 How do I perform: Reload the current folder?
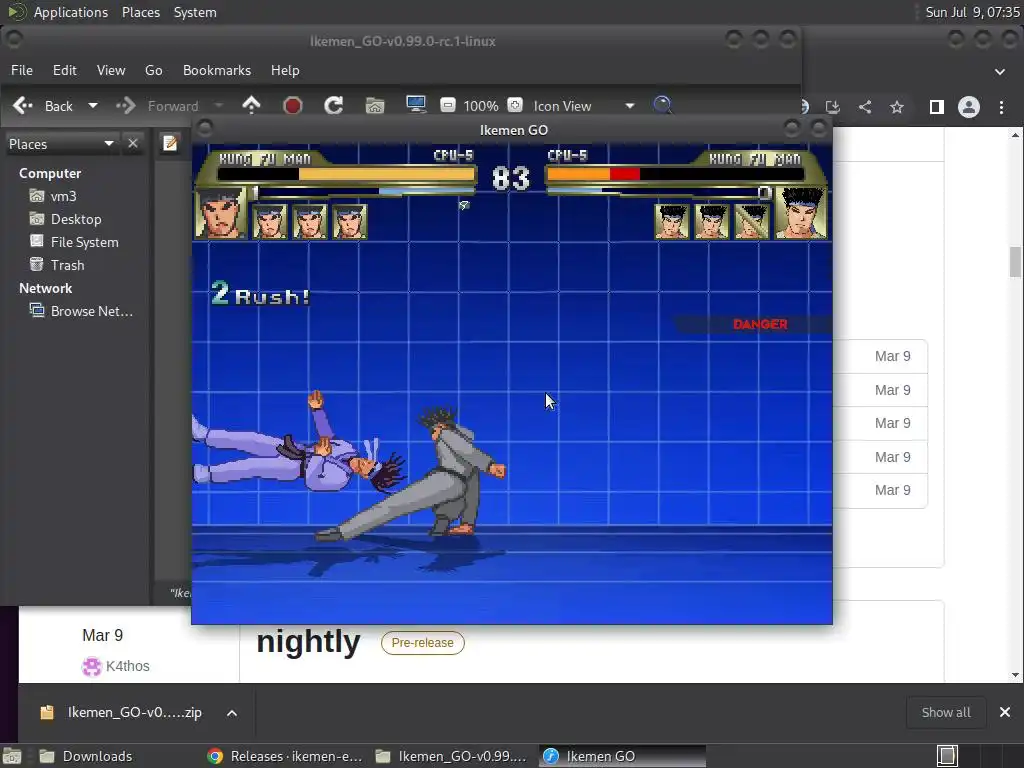tap(334, 106)
